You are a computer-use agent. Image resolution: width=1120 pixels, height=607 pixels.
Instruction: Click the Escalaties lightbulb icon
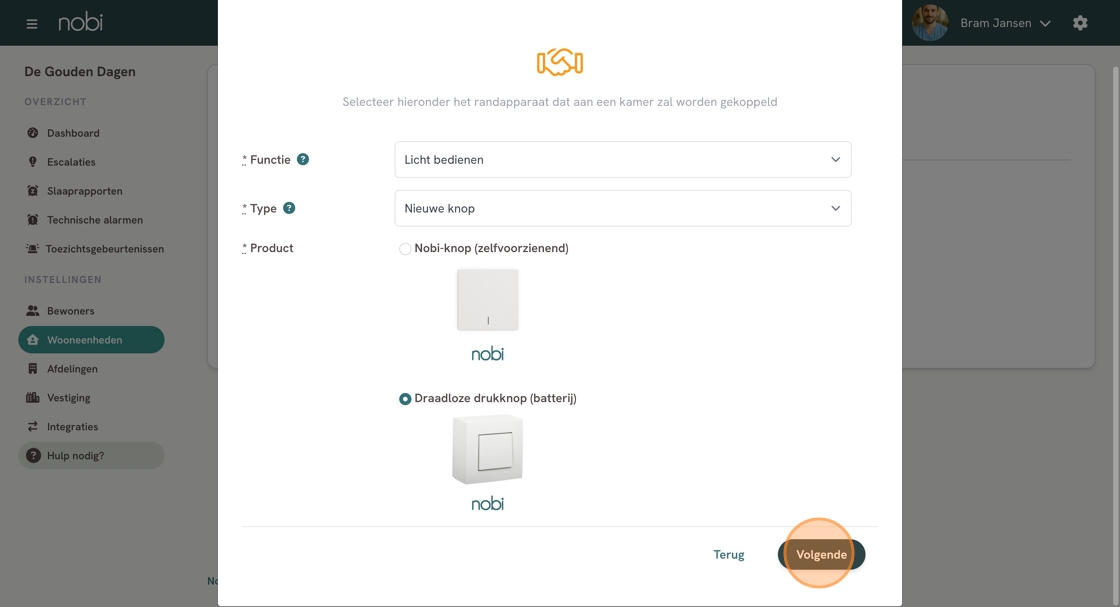pyautogui.click(x=32, y=162)
